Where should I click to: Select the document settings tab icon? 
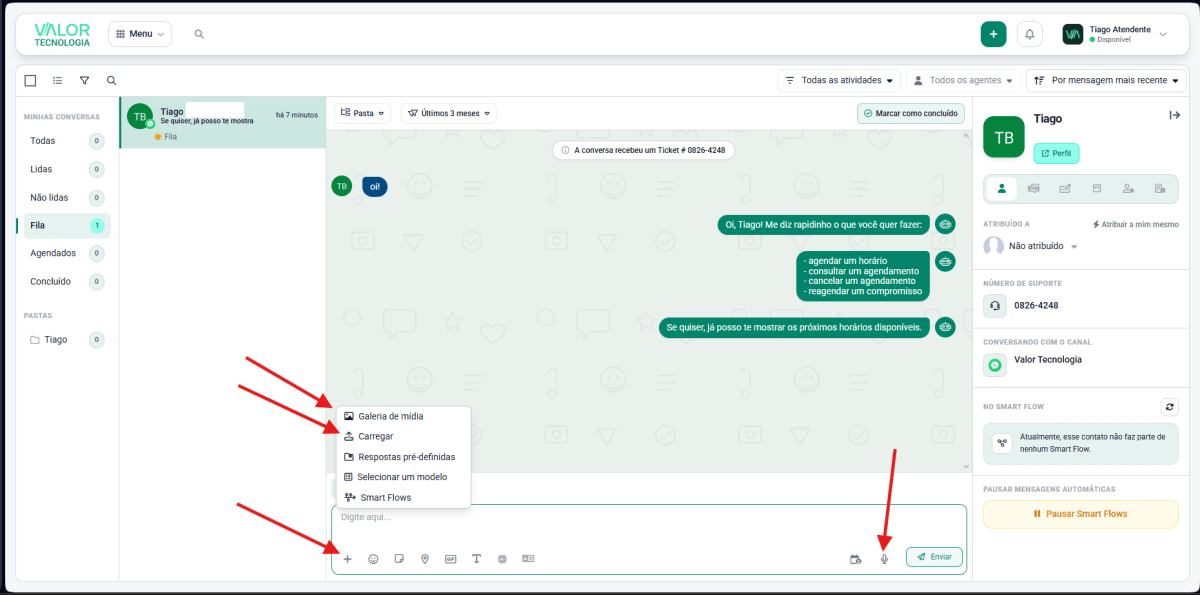pyautogui.click(x=1160, y=188)
